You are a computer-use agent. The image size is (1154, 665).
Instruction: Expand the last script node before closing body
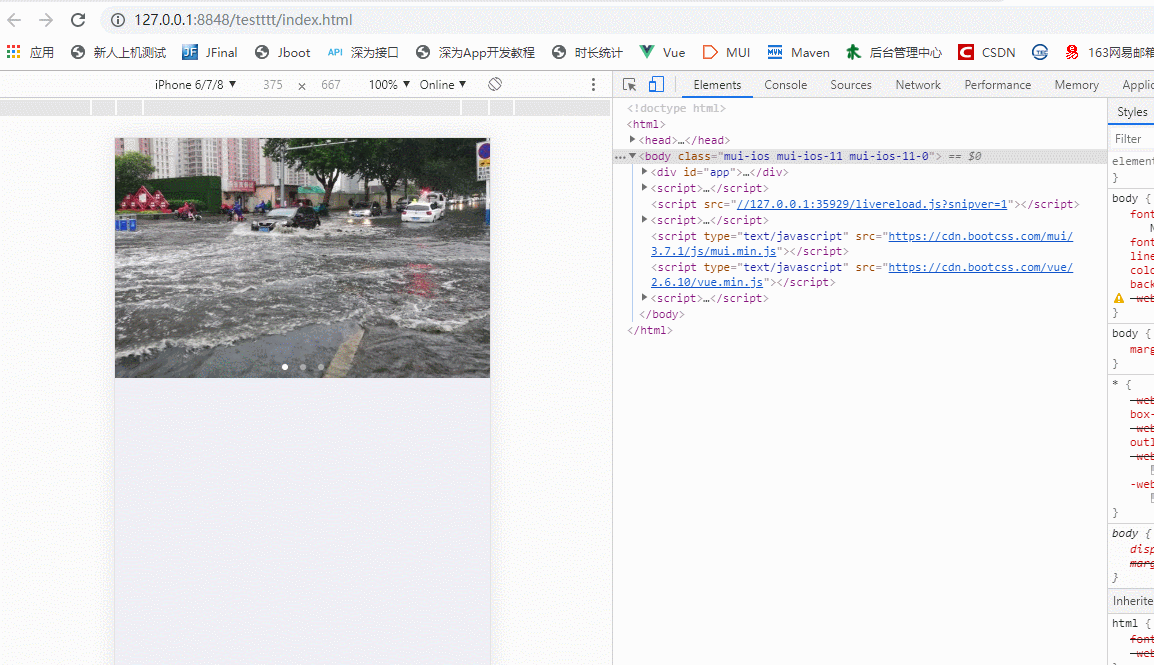tap(645, 297)
